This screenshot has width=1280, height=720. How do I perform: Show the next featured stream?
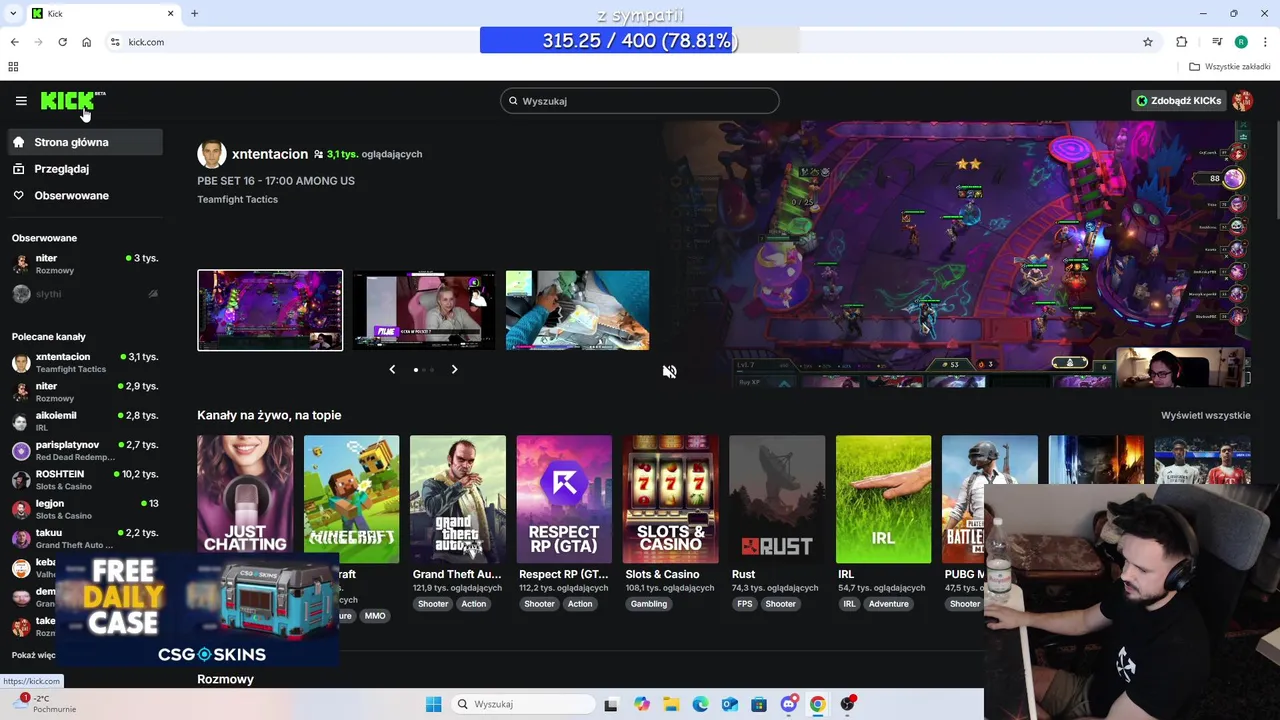click(454, 369)
